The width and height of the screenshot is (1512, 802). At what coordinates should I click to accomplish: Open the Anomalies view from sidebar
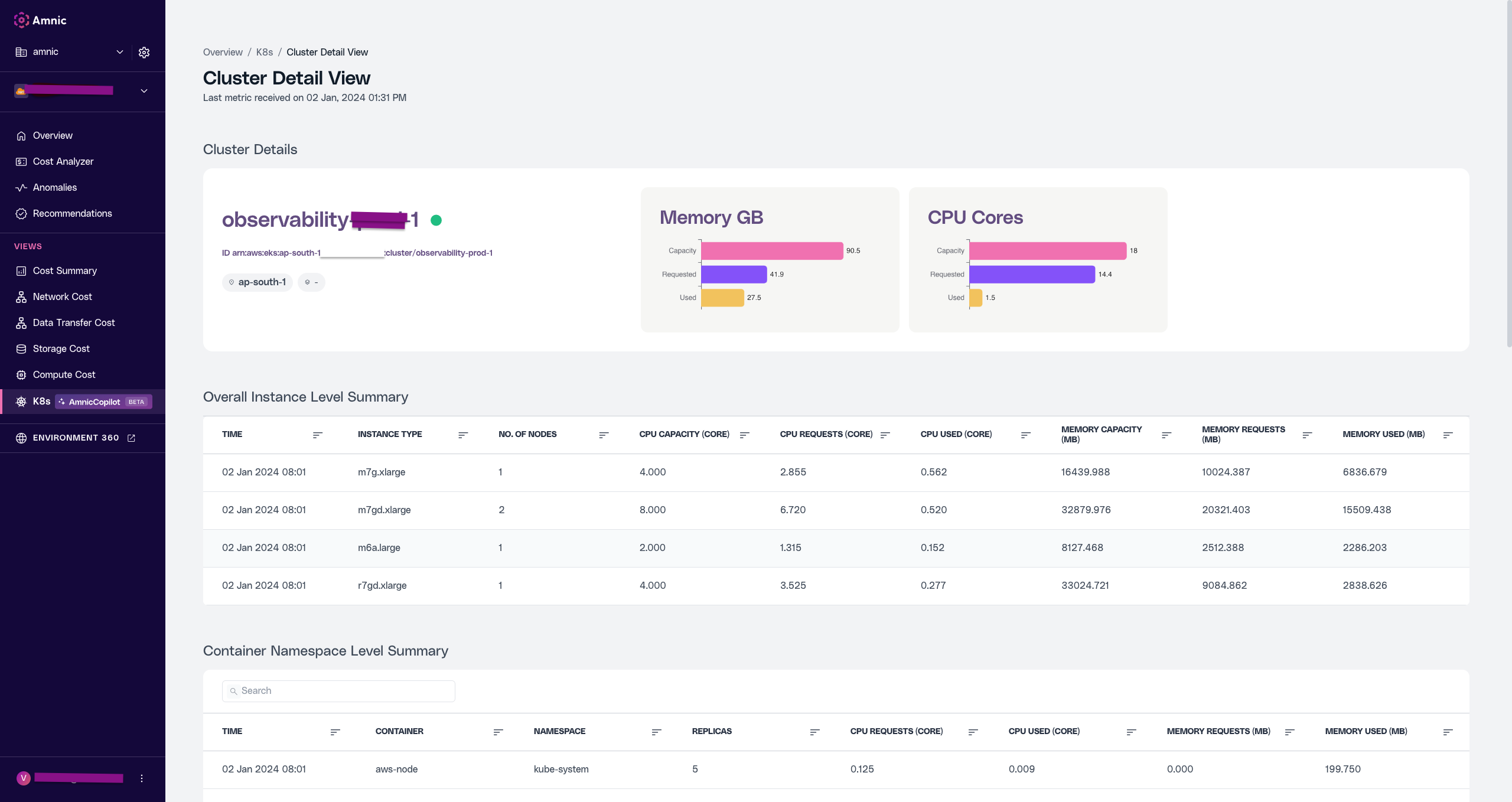(x=54, y=187)
